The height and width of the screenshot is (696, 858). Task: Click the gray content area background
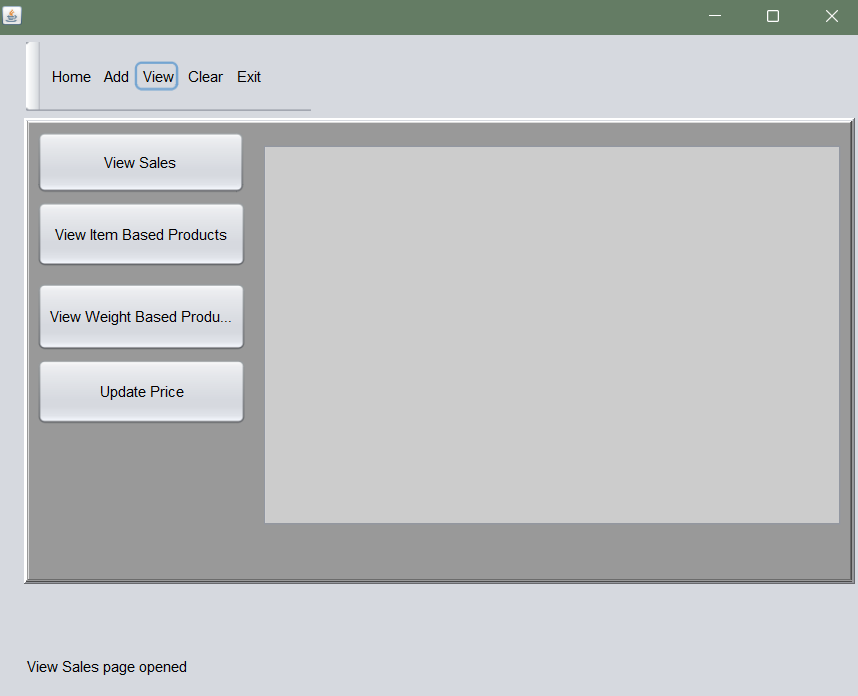140,500
